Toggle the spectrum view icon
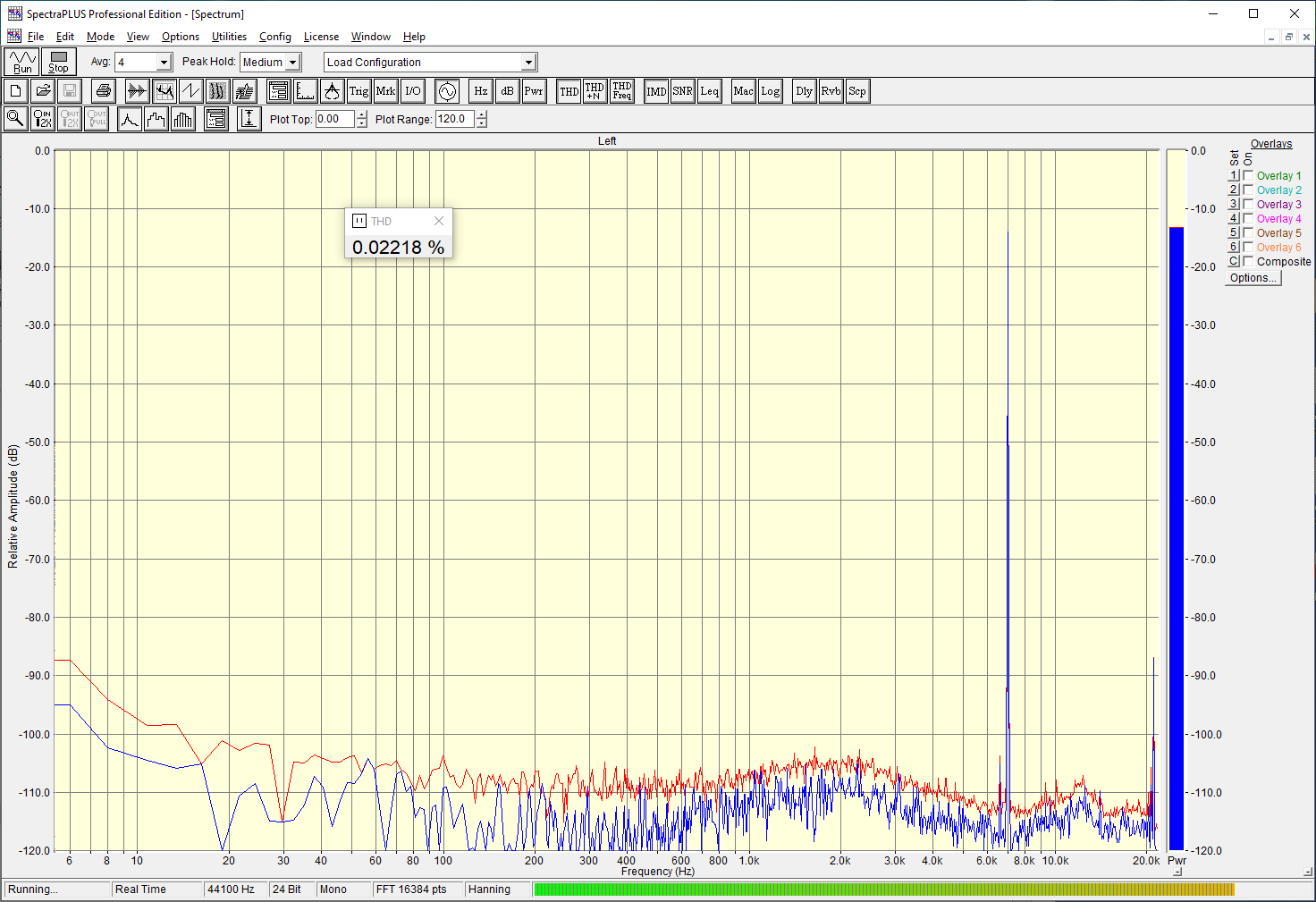 (x=164, y=91)
